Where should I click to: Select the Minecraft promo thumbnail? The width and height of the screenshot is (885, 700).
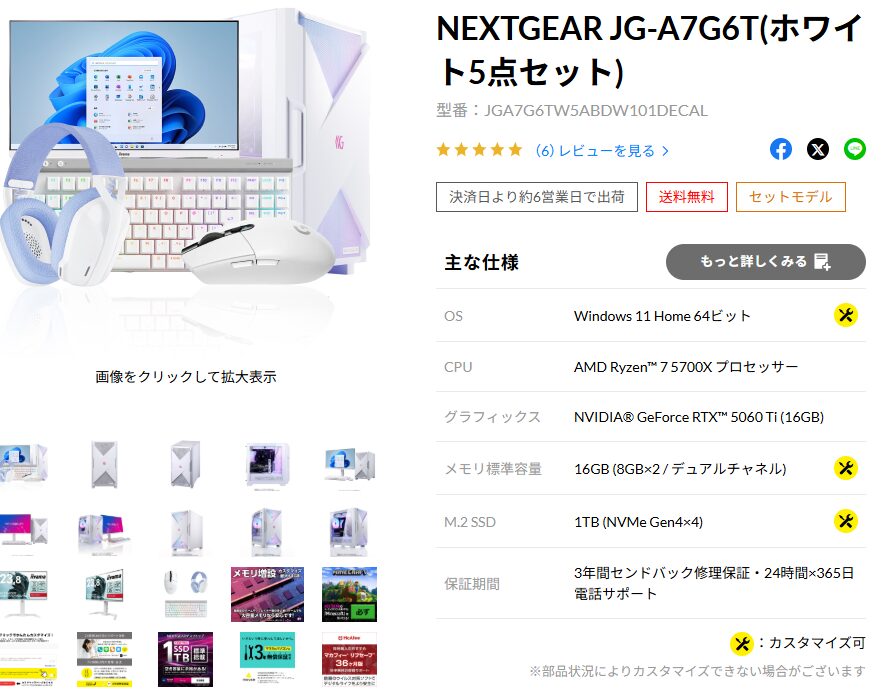[x=349, y=594]
